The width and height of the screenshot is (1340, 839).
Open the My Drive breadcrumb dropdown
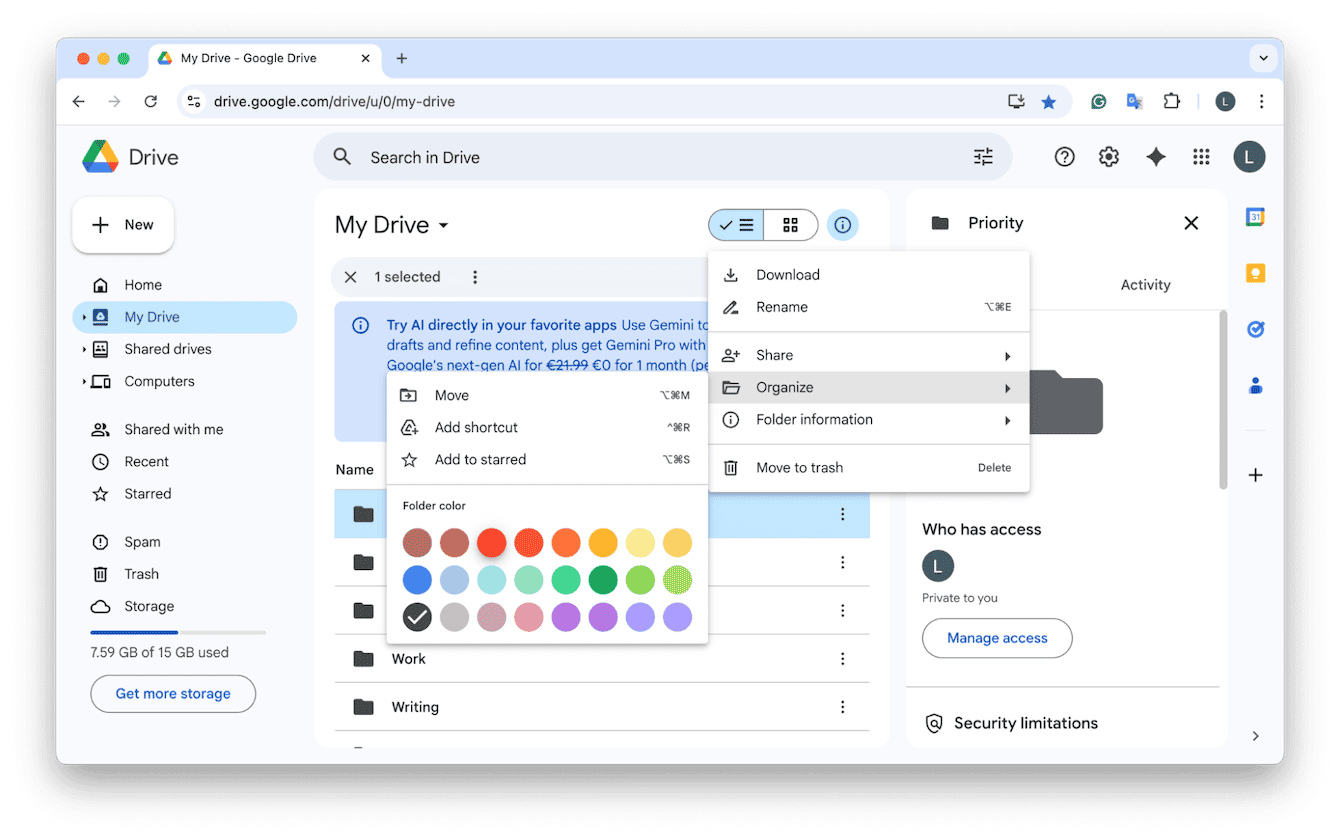443,225
